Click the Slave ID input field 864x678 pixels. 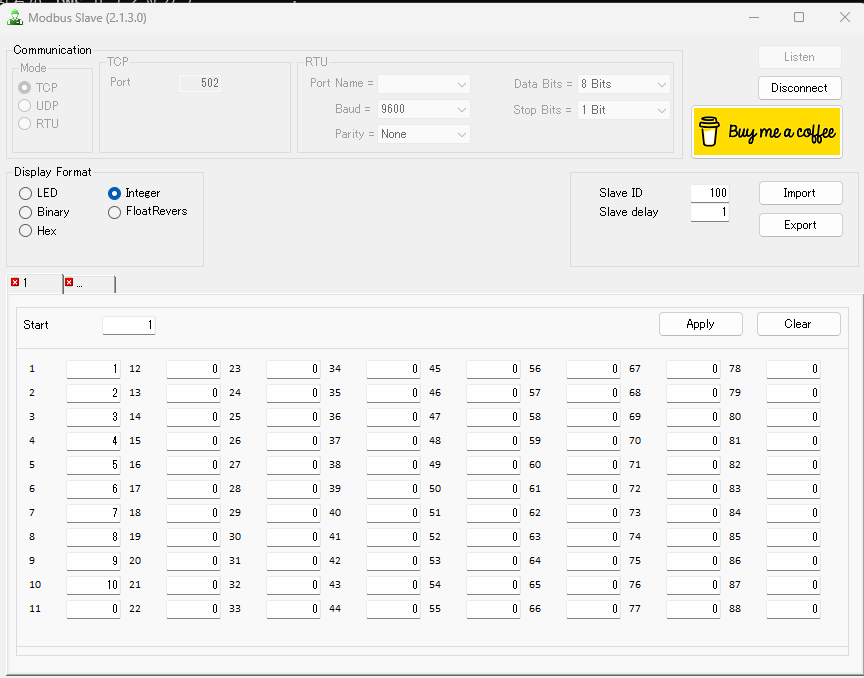709,193
